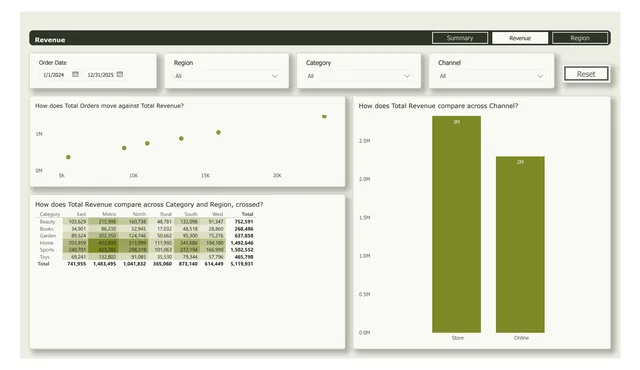Sort by Rural column header

(166, 214)
